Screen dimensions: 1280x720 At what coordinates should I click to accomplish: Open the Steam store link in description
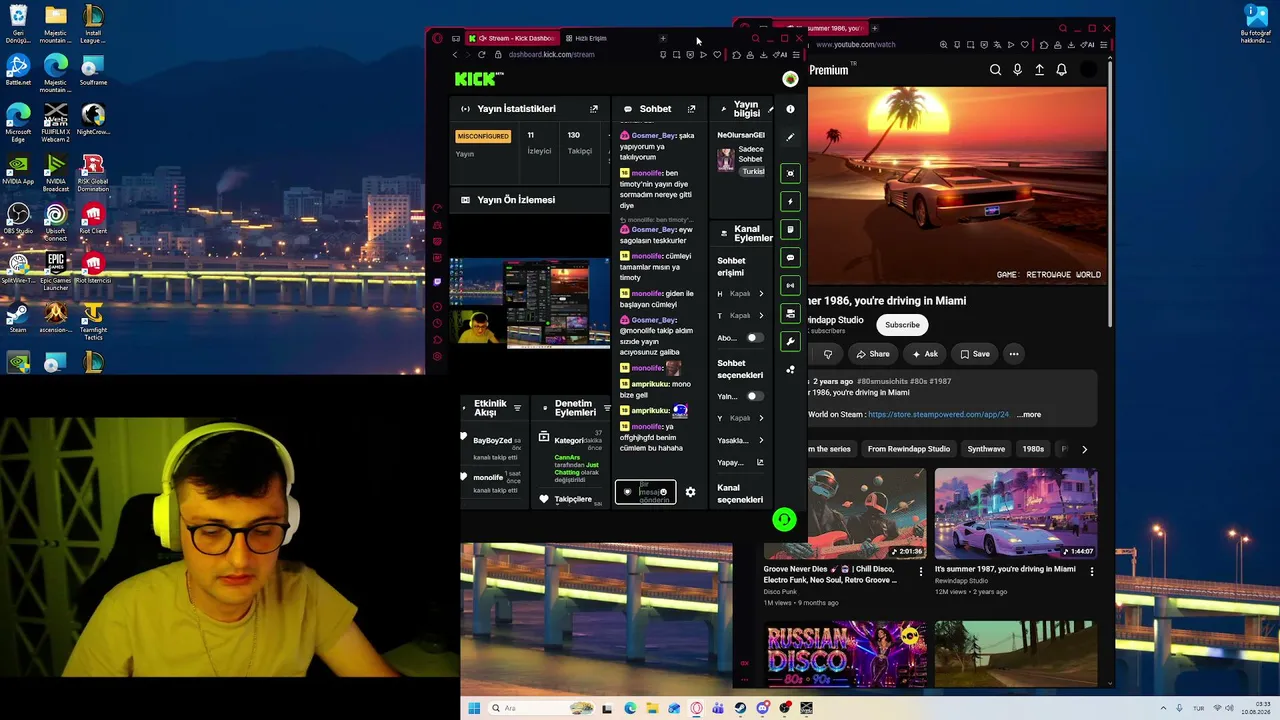[939, 414]
